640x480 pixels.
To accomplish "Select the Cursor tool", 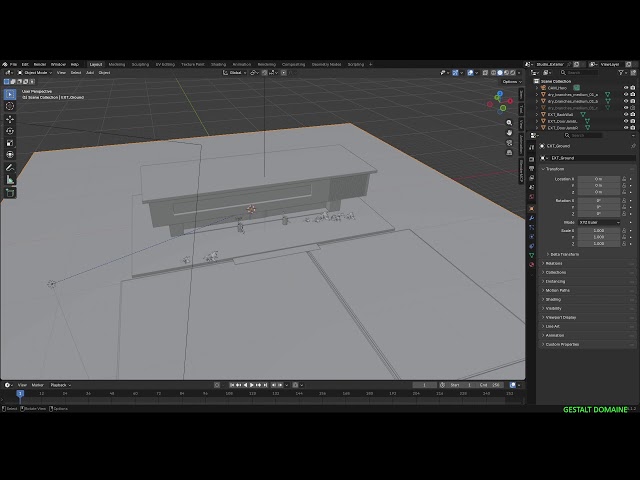I will (10, 106).
